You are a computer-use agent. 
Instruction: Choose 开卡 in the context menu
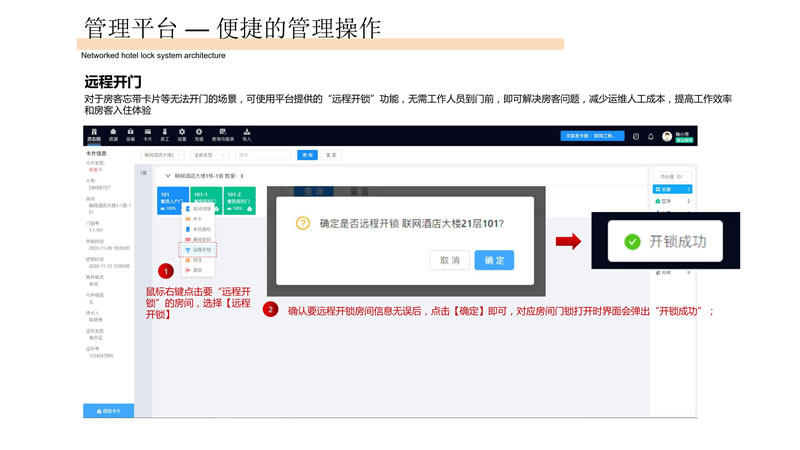coord(198,219)
